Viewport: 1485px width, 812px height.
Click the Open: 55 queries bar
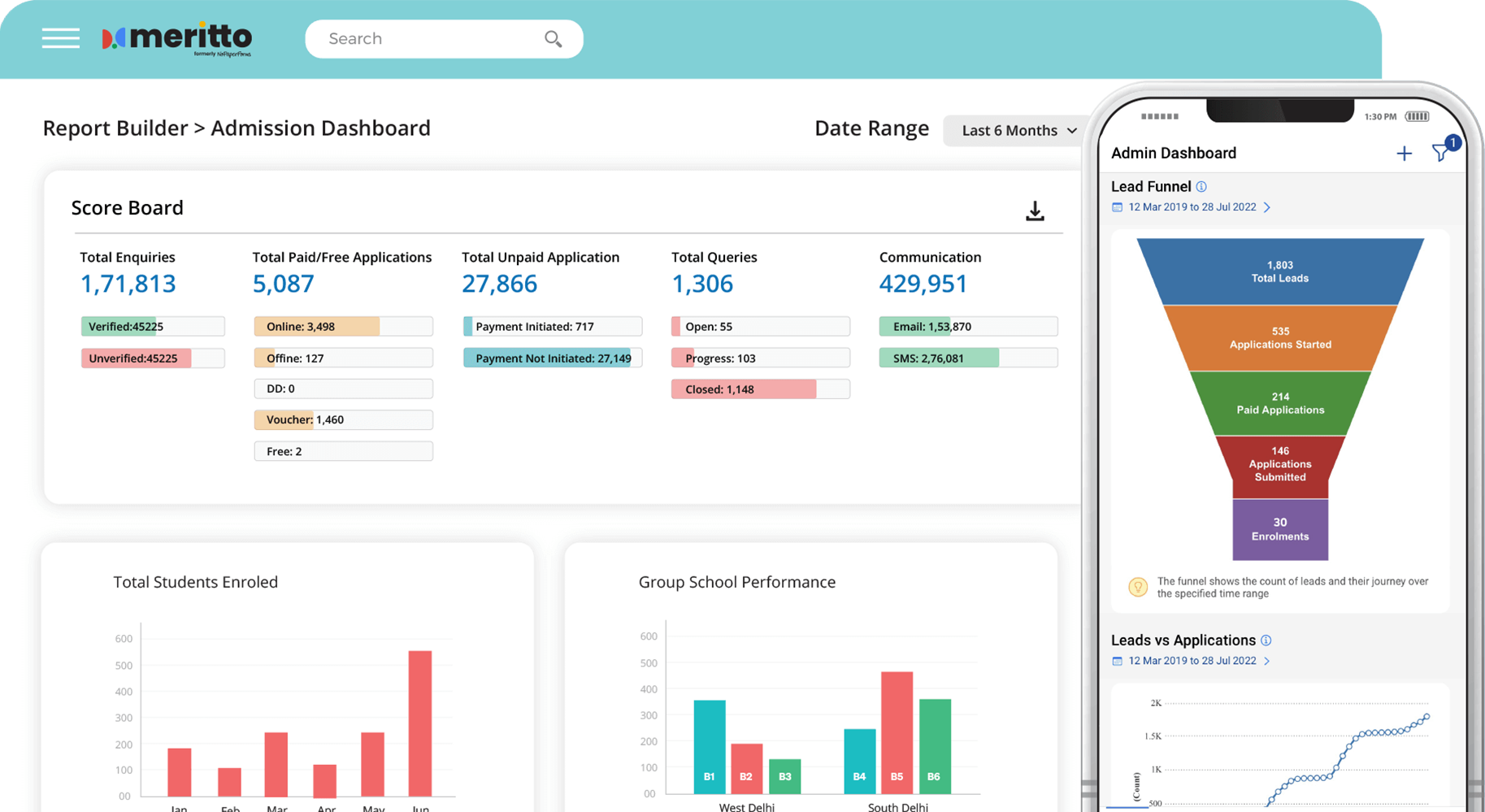(761, 327)
